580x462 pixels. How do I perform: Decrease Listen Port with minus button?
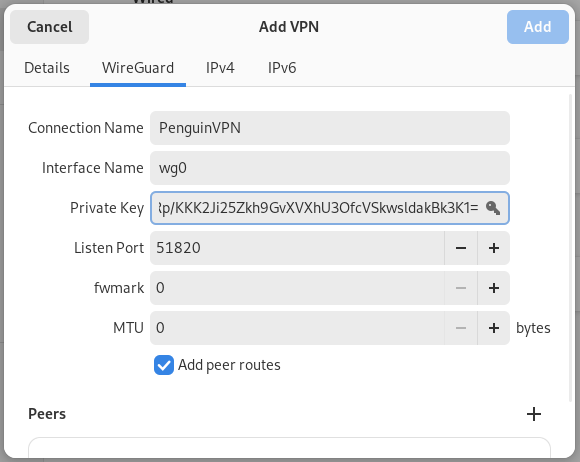[x=461, y=248]
